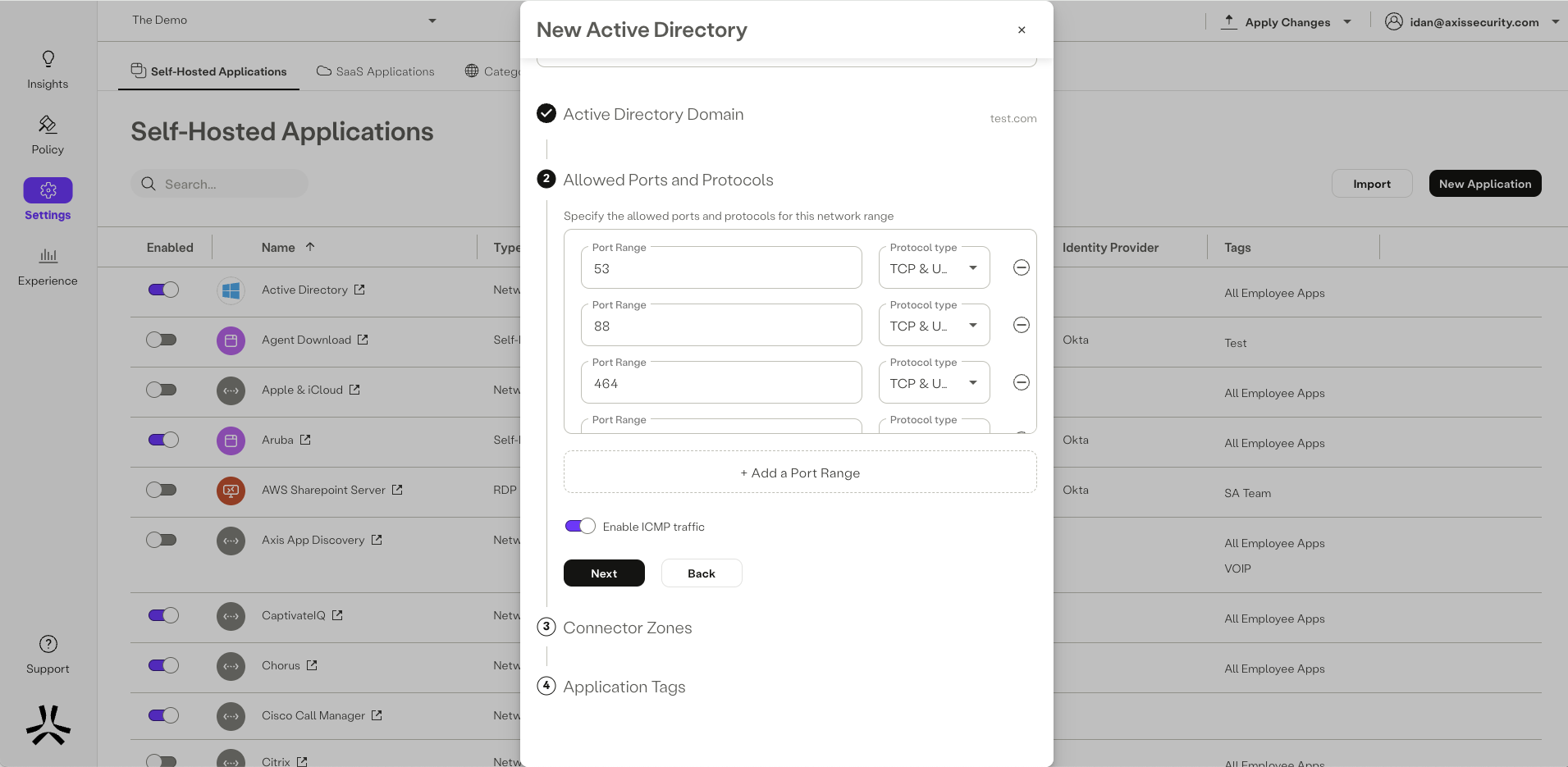This screenshot has height=767, width=1568.
Task: Click the Axis logo in sidebar
Action: (48, 725)
